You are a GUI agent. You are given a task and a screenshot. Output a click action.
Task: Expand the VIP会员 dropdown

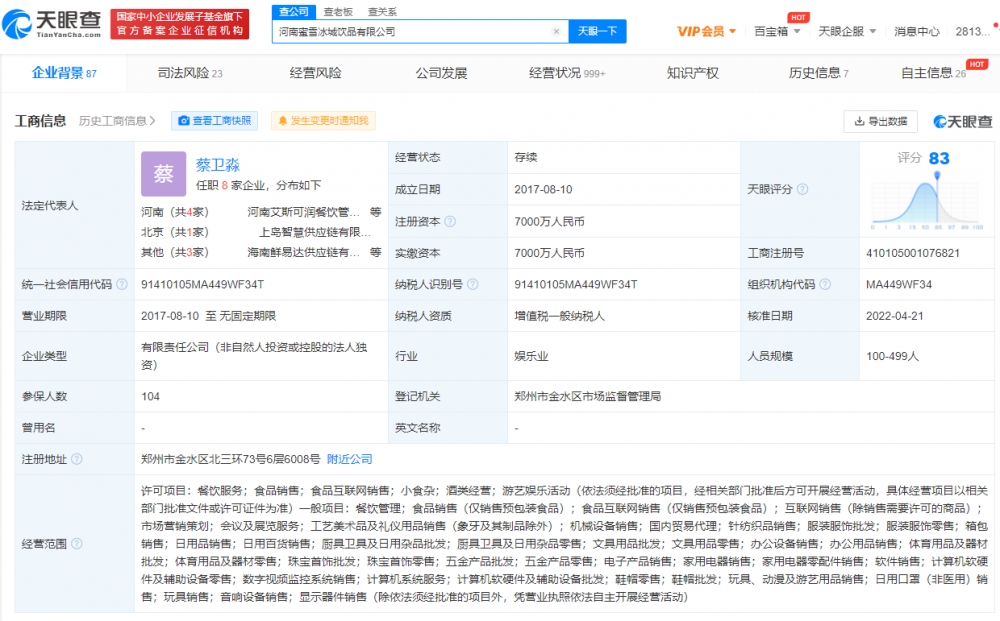[x=706, y=31]
